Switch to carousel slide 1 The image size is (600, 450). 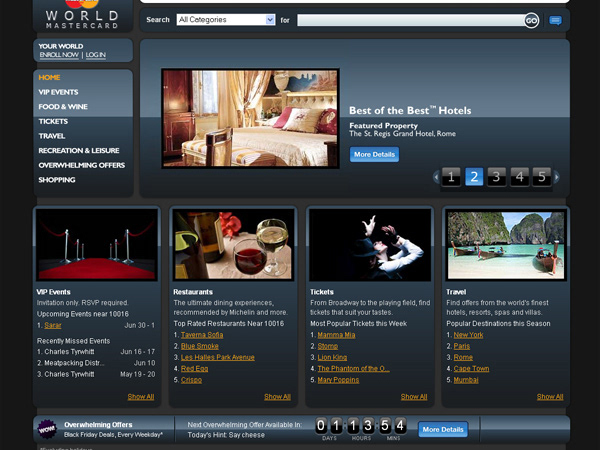coord(451,177)
